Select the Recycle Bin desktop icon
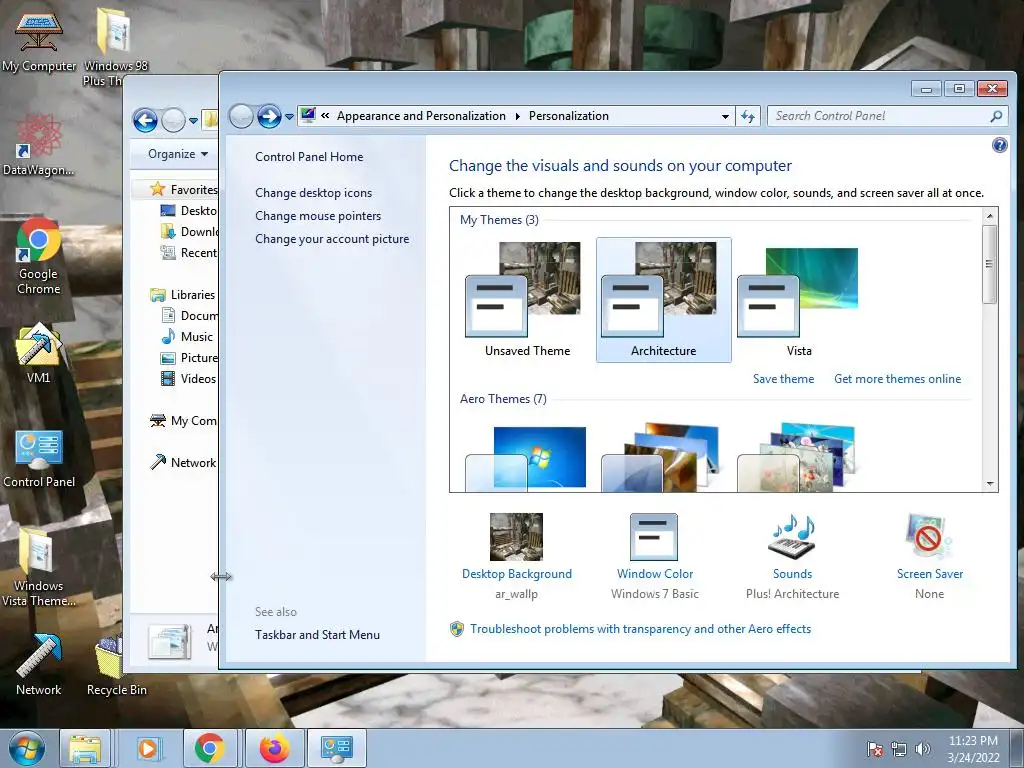Viewport: 1024px width, 768px height. coord(116,665)
